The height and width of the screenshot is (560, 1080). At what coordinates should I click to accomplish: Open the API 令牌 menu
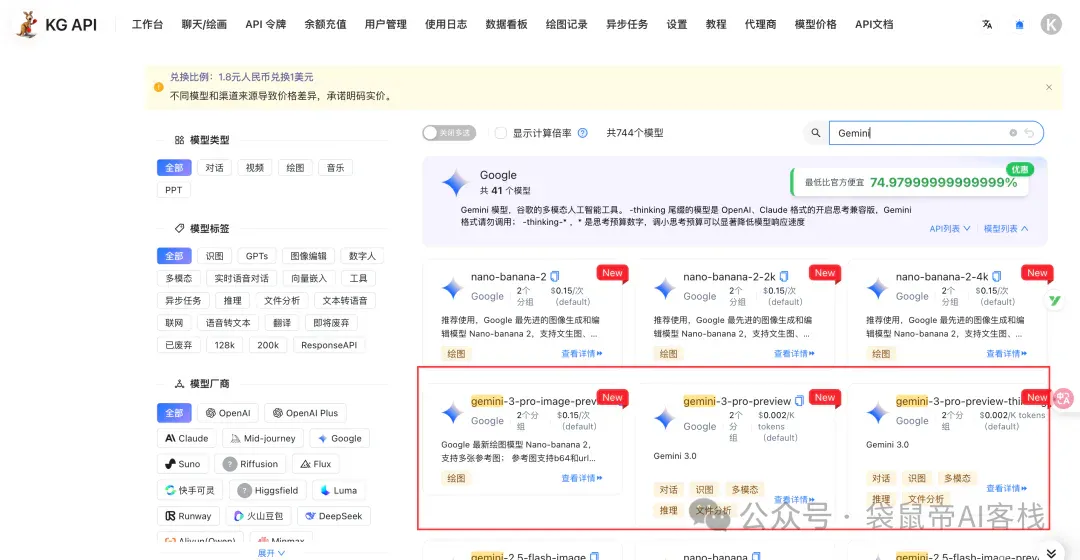pyautogui.click(x=265, y=24)
